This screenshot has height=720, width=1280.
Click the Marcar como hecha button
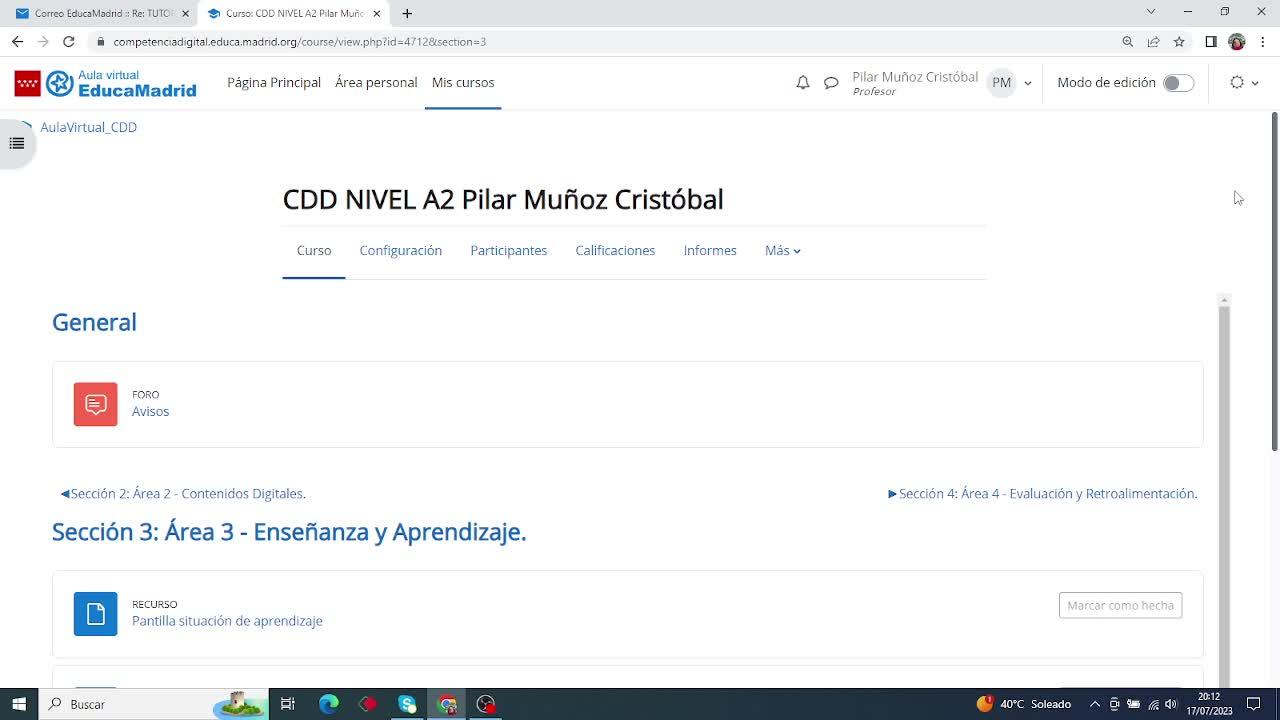[1120, 605]
